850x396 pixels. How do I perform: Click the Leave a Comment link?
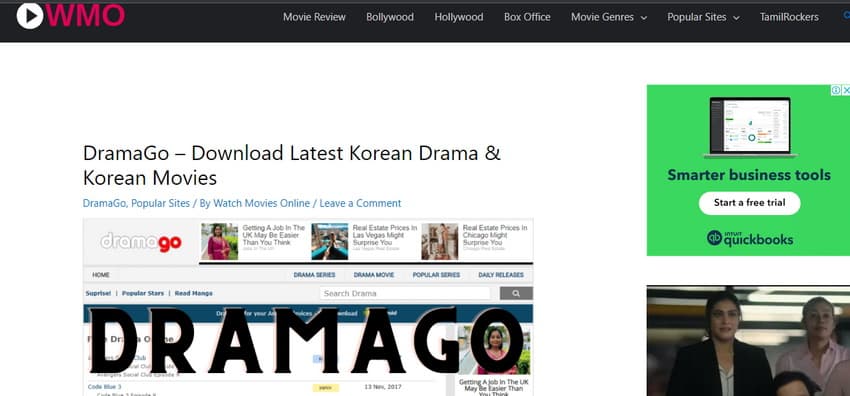[360, 203]
